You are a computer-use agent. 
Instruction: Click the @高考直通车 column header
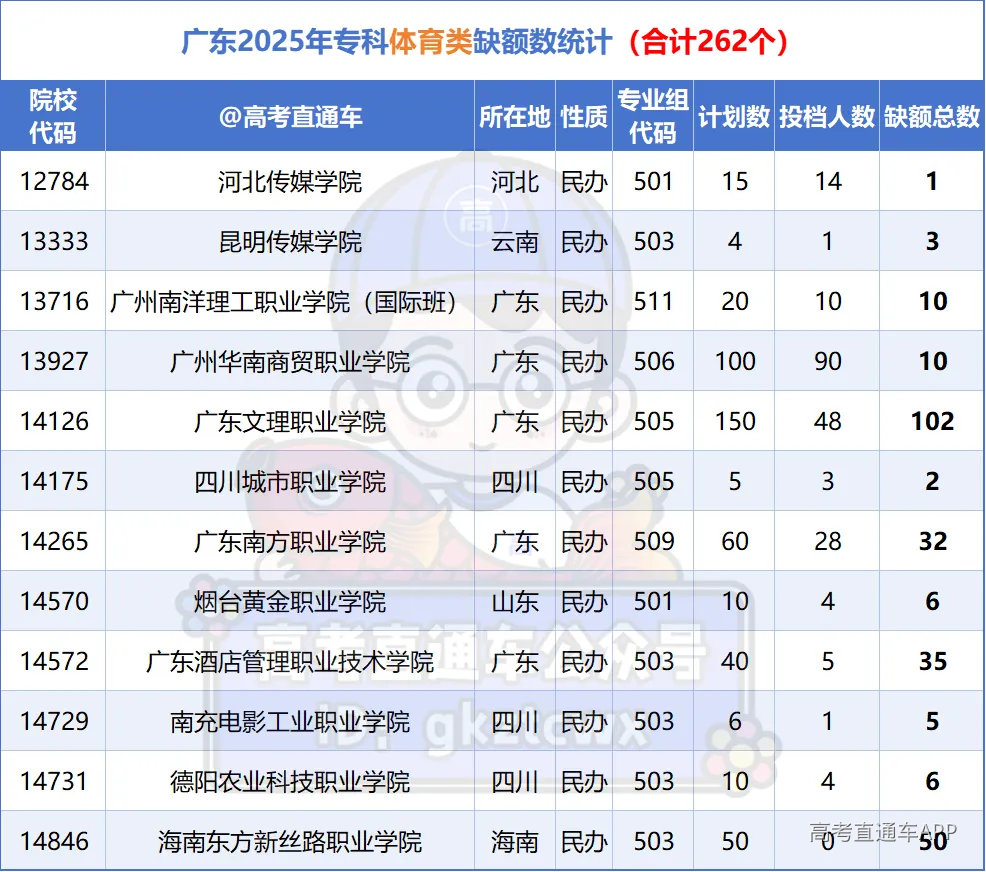point(290,117)
